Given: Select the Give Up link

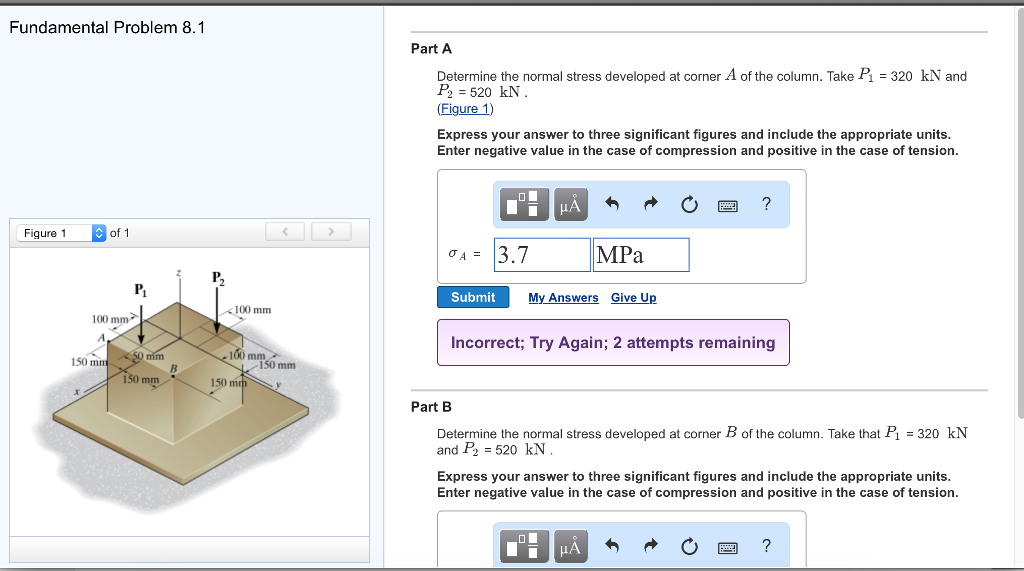Looking at the screenshot, I should pos(633,298).
